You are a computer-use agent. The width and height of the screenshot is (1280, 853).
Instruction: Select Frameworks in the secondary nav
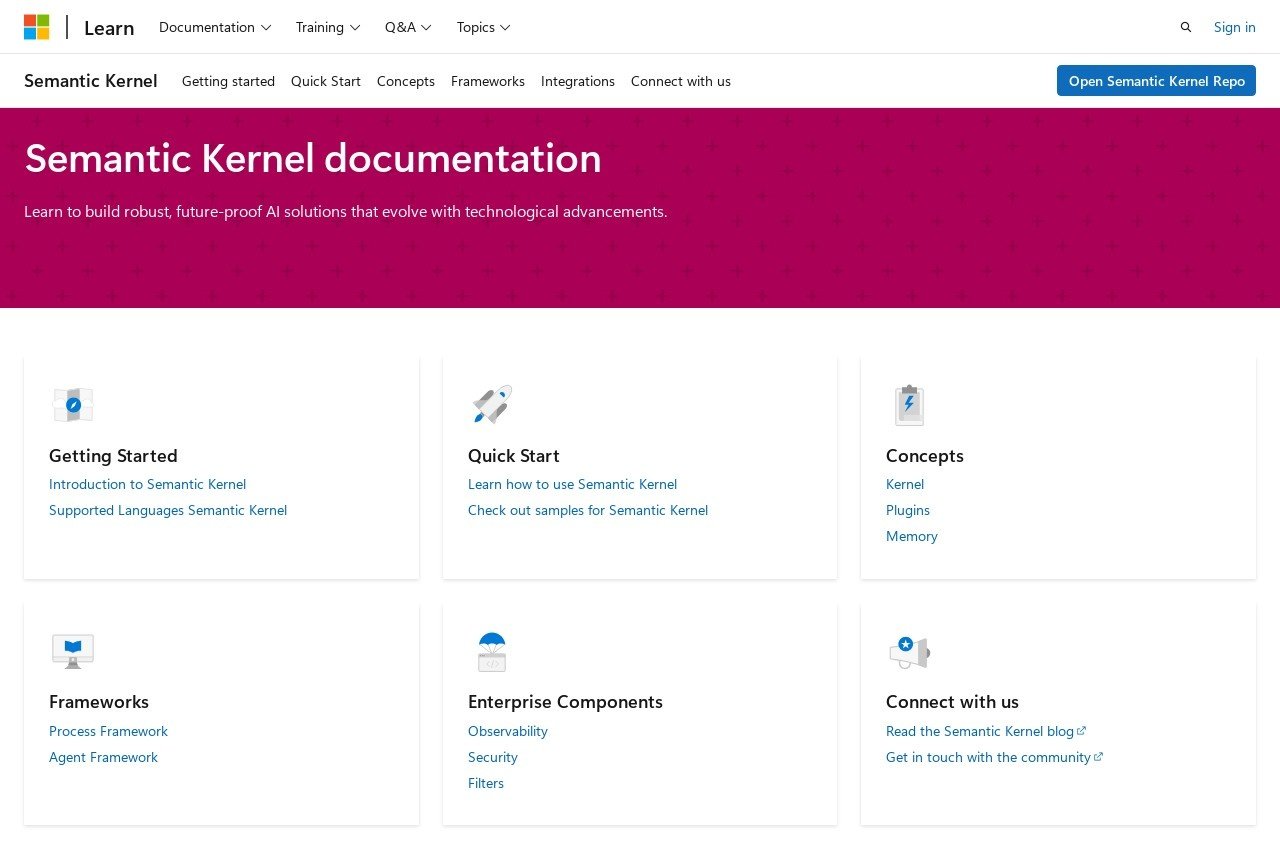click(x=488, y=81)
